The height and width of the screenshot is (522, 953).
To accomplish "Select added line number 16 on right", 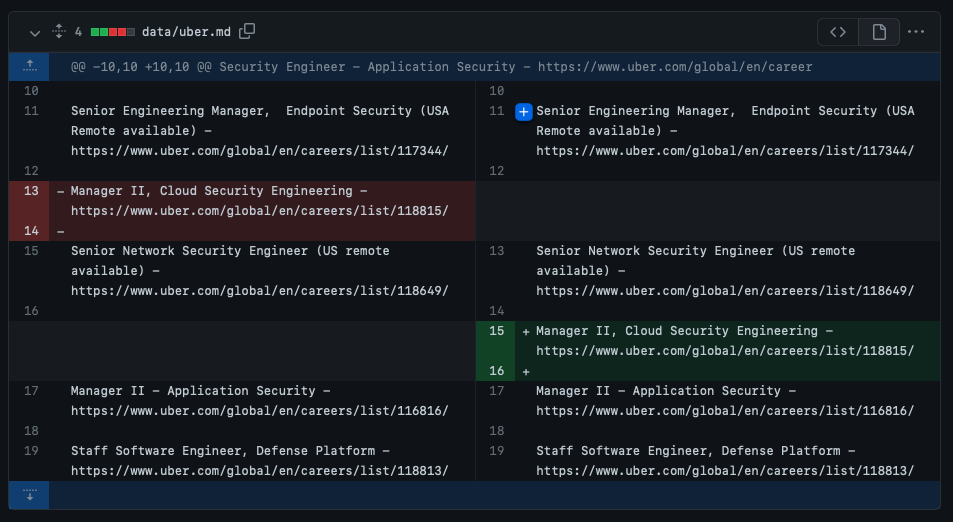I will coord(496,371).
